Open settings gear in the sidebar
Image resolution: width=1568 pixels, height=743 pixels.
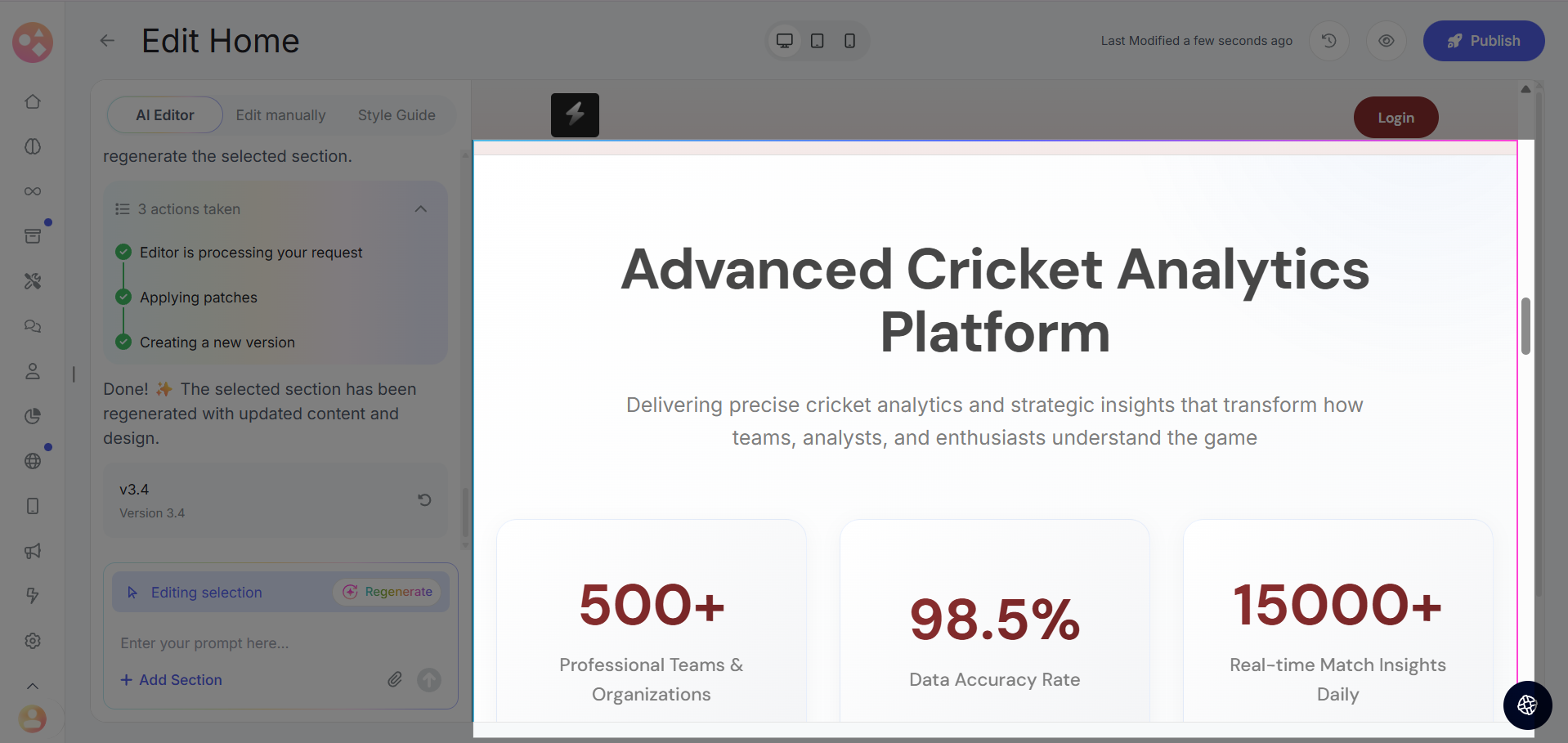pyautogui.click(x=33, y=641)
